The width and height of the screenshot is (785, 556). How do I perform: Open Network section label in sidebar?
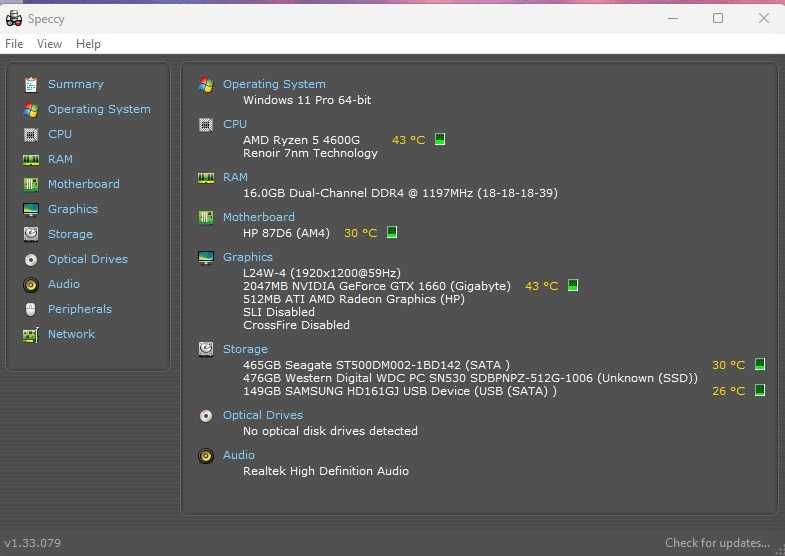(x=71, y=334)
